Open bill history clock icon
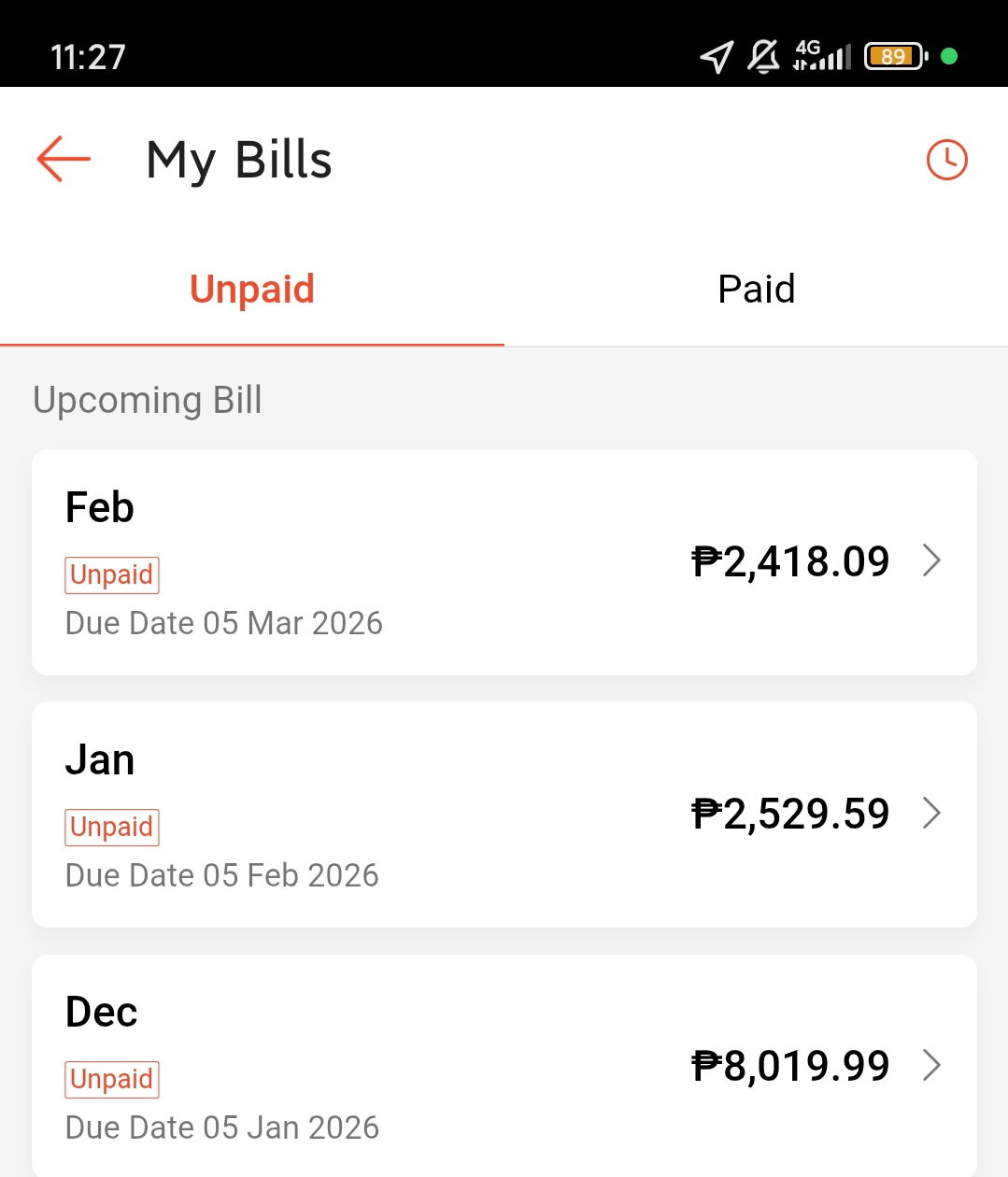Screen dimensions: 1008x1177 tap(946, 160)
